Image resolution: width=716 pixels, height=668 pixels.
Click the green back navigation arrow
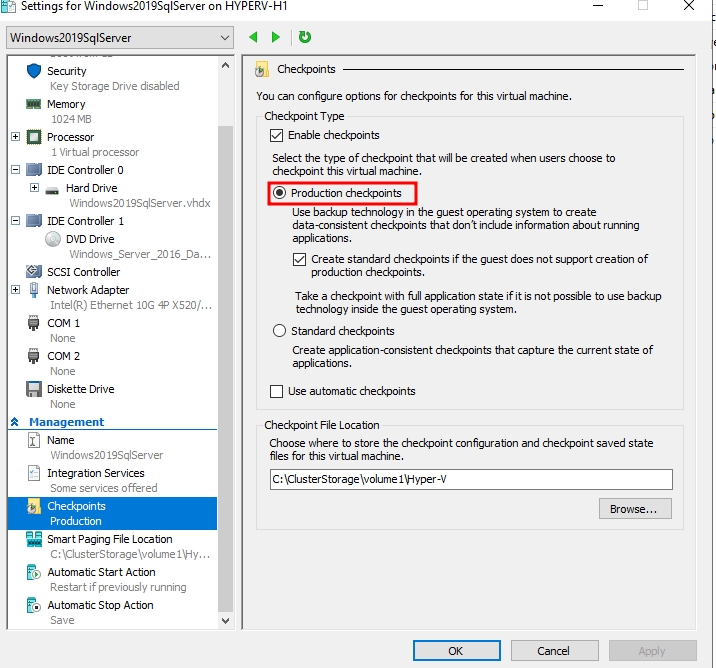pyautogui.click(x=253, y=38)
